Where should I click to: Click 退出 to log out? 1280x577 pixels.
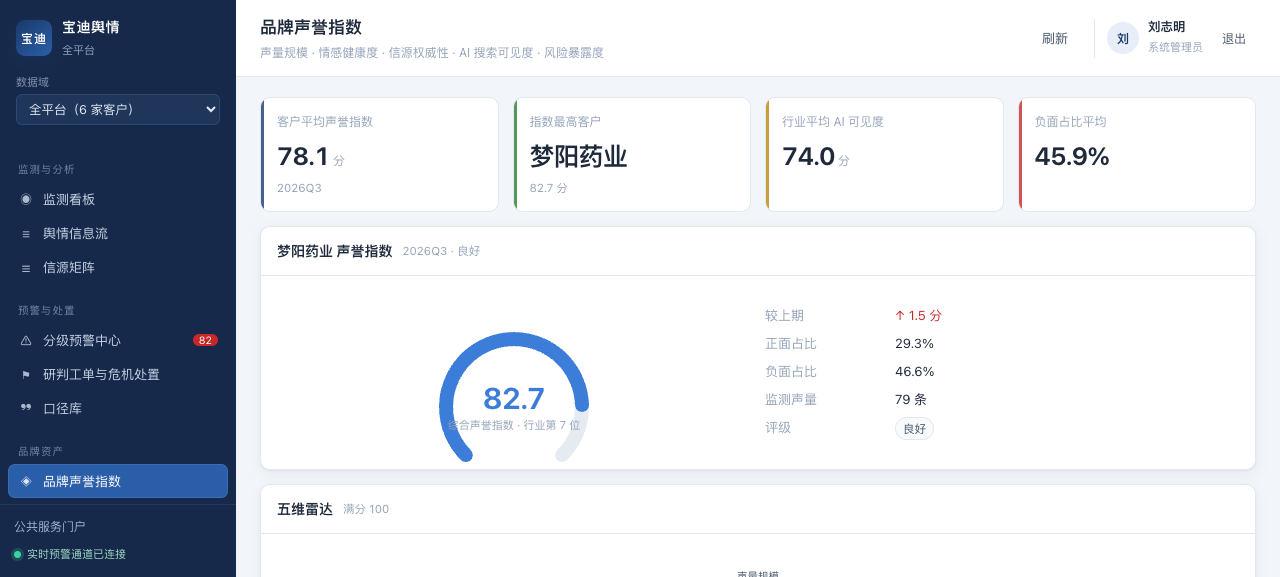pos(1234,38)
